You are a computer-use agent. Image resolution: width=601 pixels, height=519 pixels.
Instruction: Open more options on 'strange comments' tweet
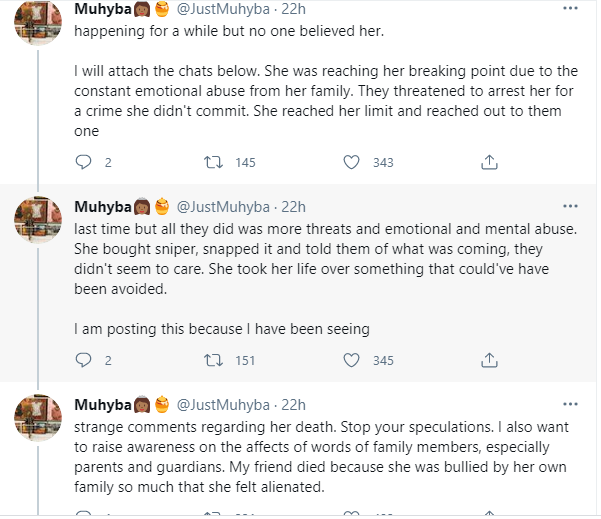tap(570, 405)
